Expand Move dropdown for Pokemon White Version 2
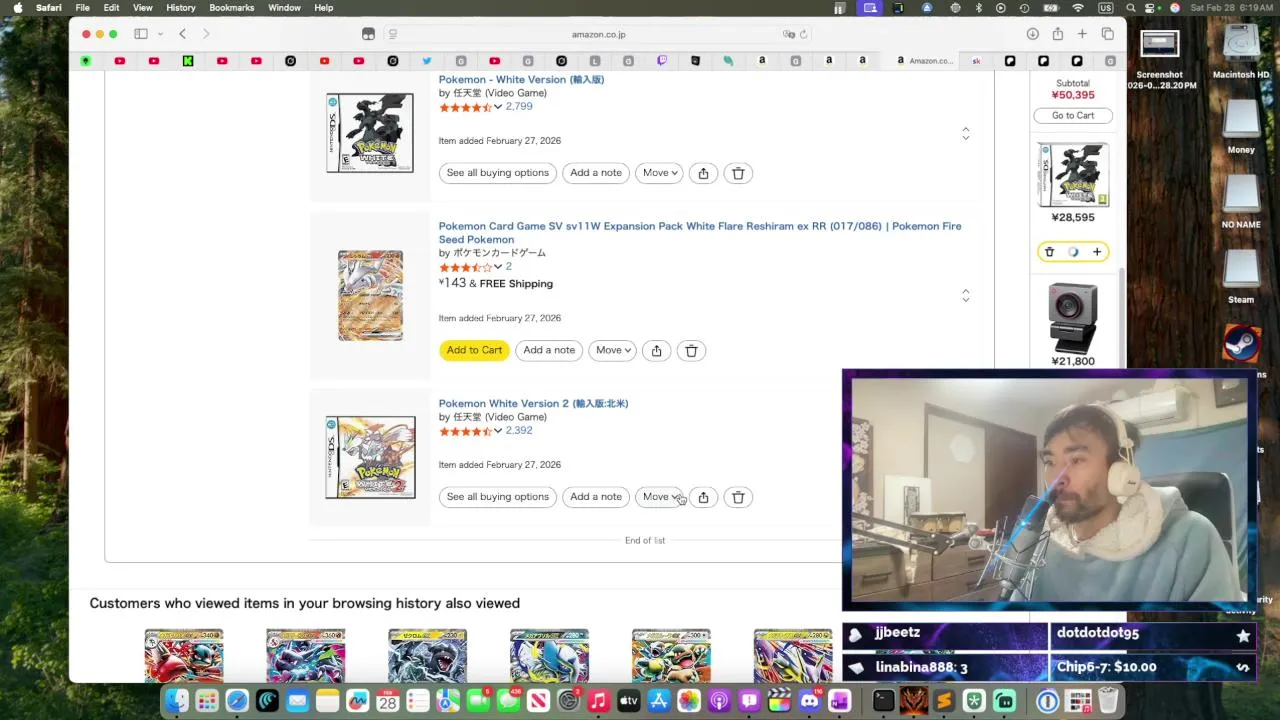 pos(659,497)
